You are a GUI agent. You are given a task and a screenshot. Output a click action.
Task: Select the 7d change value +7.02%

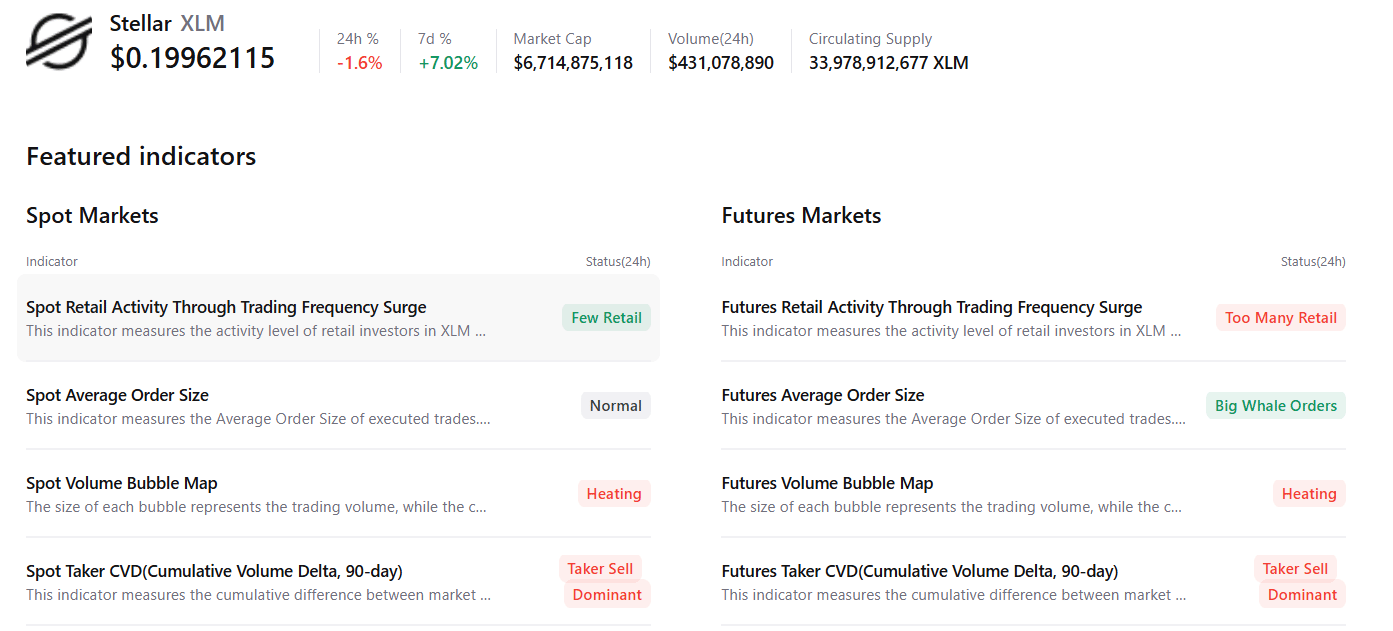coord(448,63)
